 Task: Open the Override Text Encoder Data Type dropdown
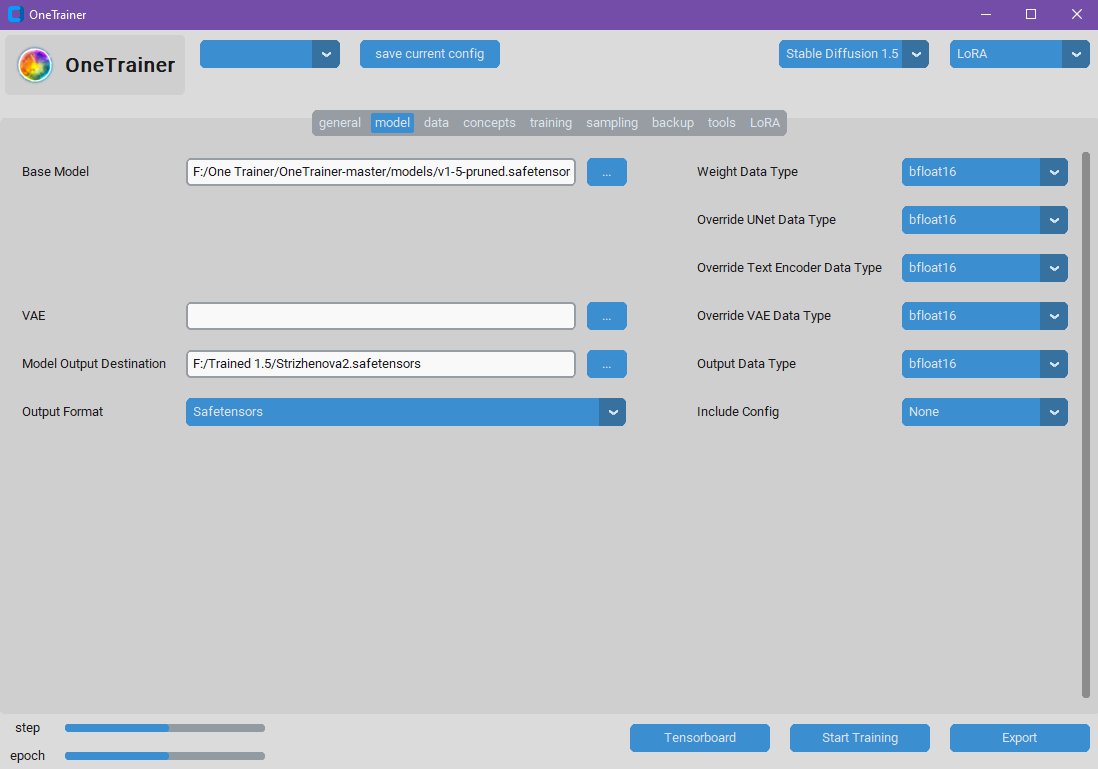985,268
